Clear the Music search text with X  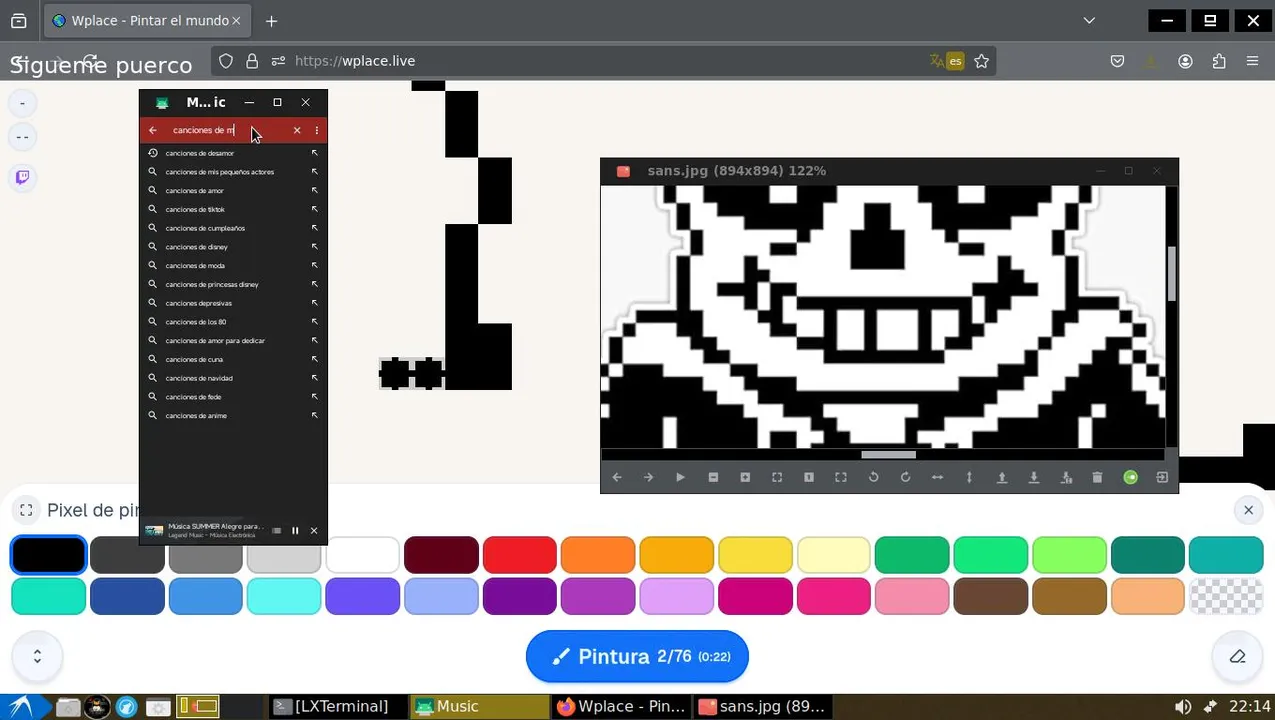(x=297, y=130)
